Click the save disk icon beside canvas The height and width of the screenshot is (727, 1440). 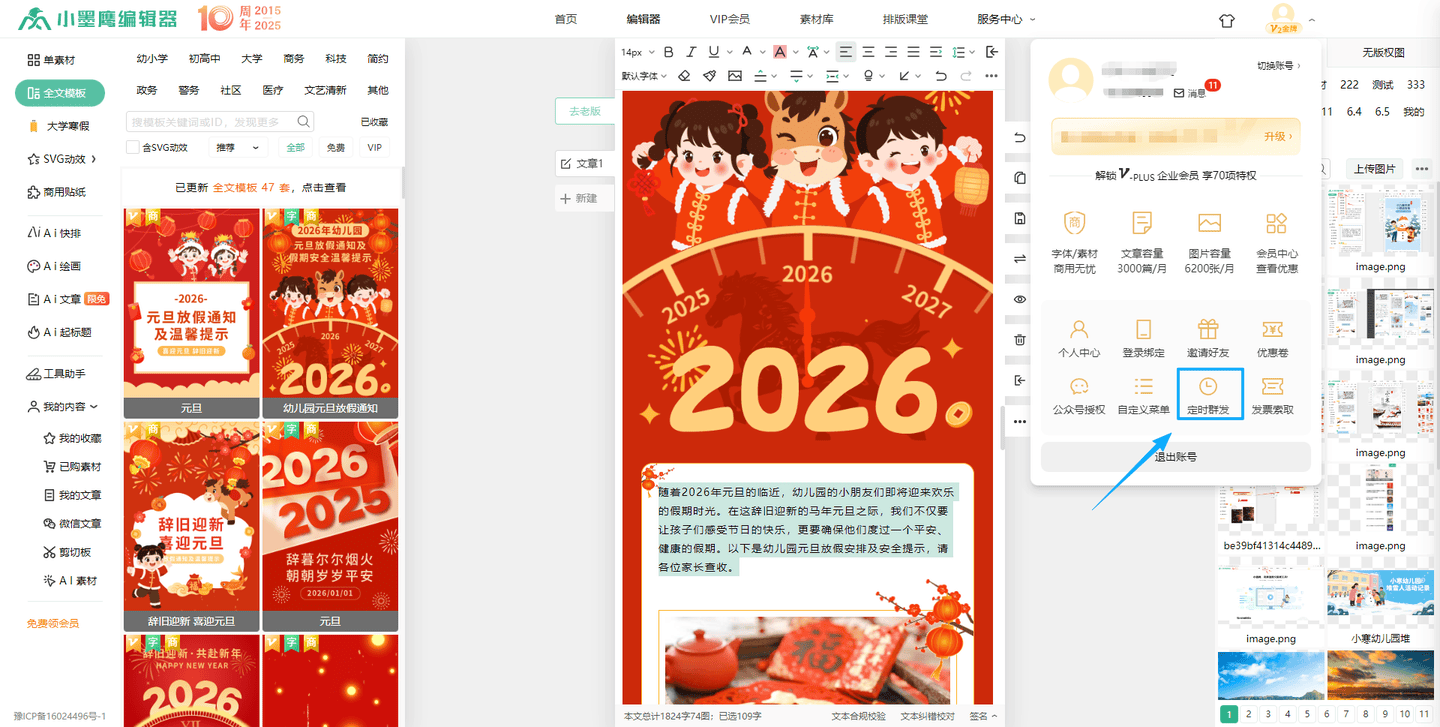pyautogui.click(x=1020, y=219)
